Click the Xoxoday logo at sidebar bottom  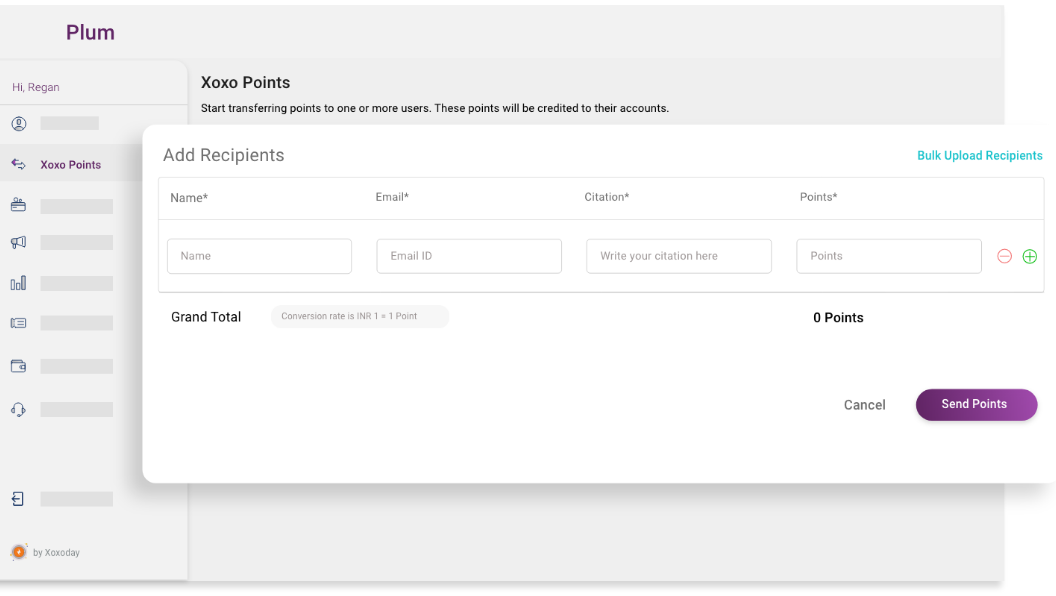[19, 552]
